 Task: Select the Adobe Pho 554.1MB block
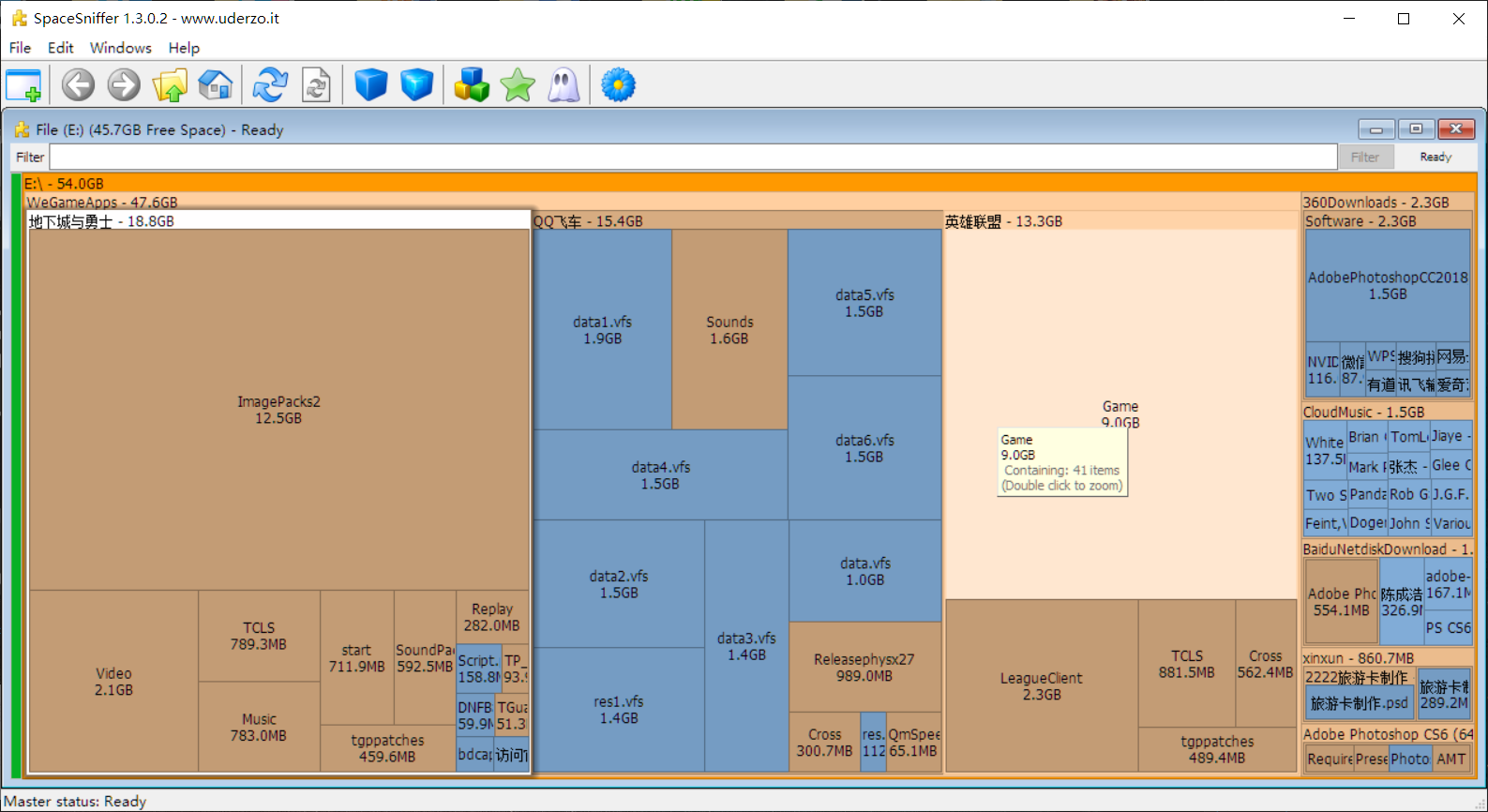coord(1342,602)
